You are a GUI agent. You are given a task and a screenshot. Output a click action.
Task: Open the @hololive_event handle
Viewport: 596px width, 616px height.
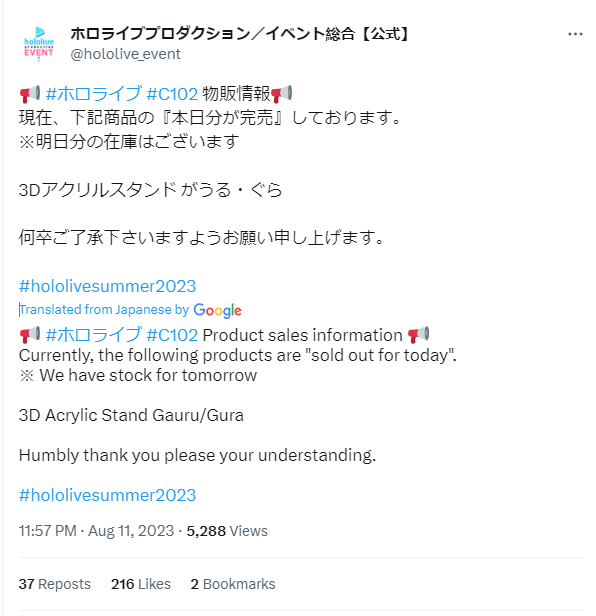tap(125, 54)
